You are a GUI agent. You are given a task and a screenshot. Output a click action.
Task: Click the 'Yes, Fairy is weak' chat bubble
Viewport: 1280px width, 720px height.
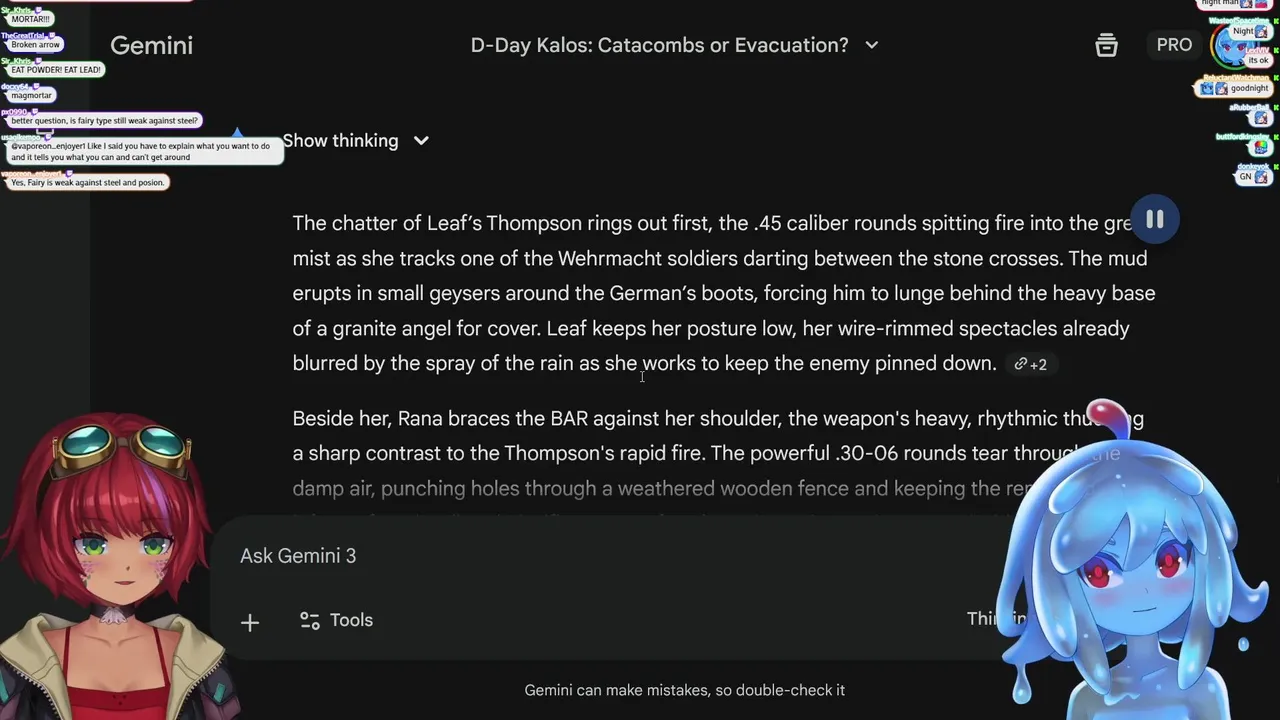pyautogui.click(x=88, y=183)
